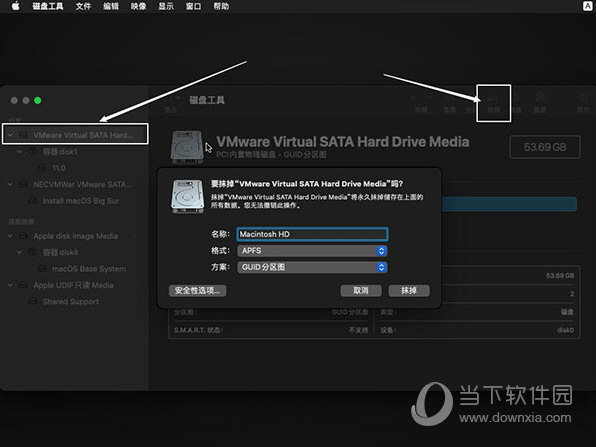Screen dimensions: 596x447
Task: Click the 磁盘 type value in info table
Action: 567,312
